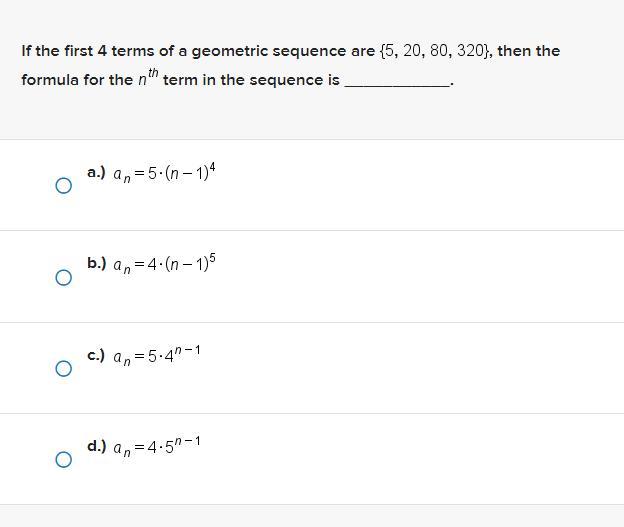Click the "a.)" option label

[96, 172]
